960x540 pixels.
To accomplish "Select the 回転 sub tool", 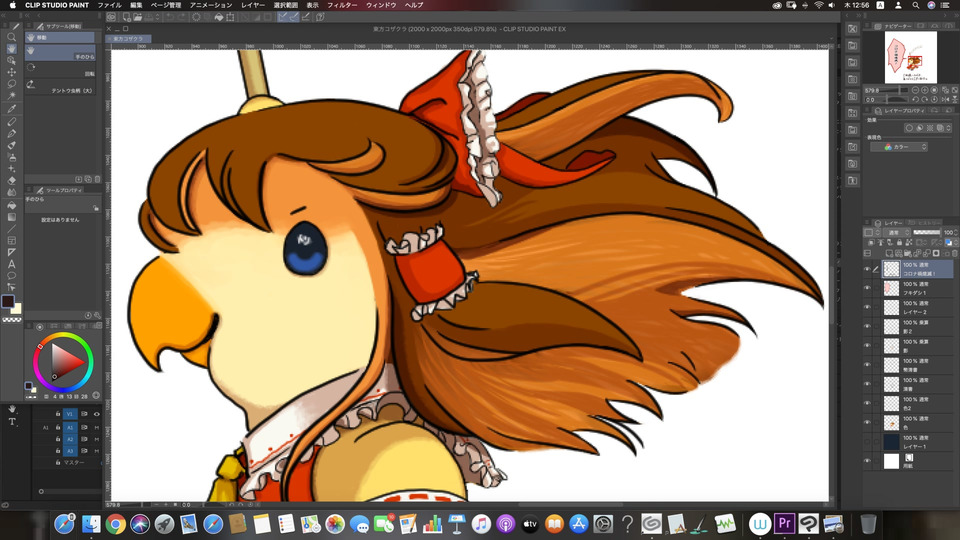I will tap(60, 69).
